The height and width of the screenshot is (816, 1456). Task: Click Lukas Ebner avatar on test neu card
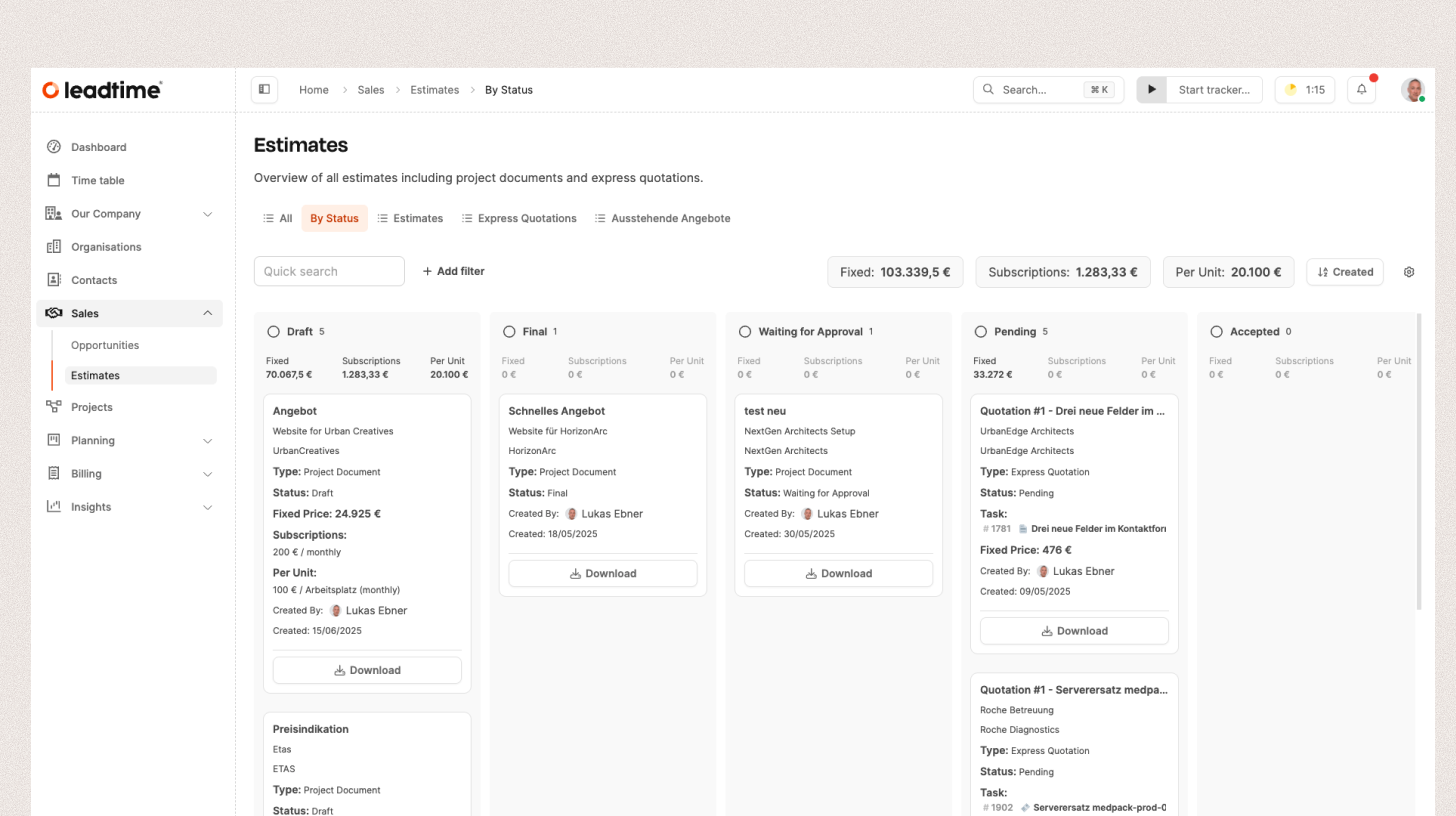808,514
